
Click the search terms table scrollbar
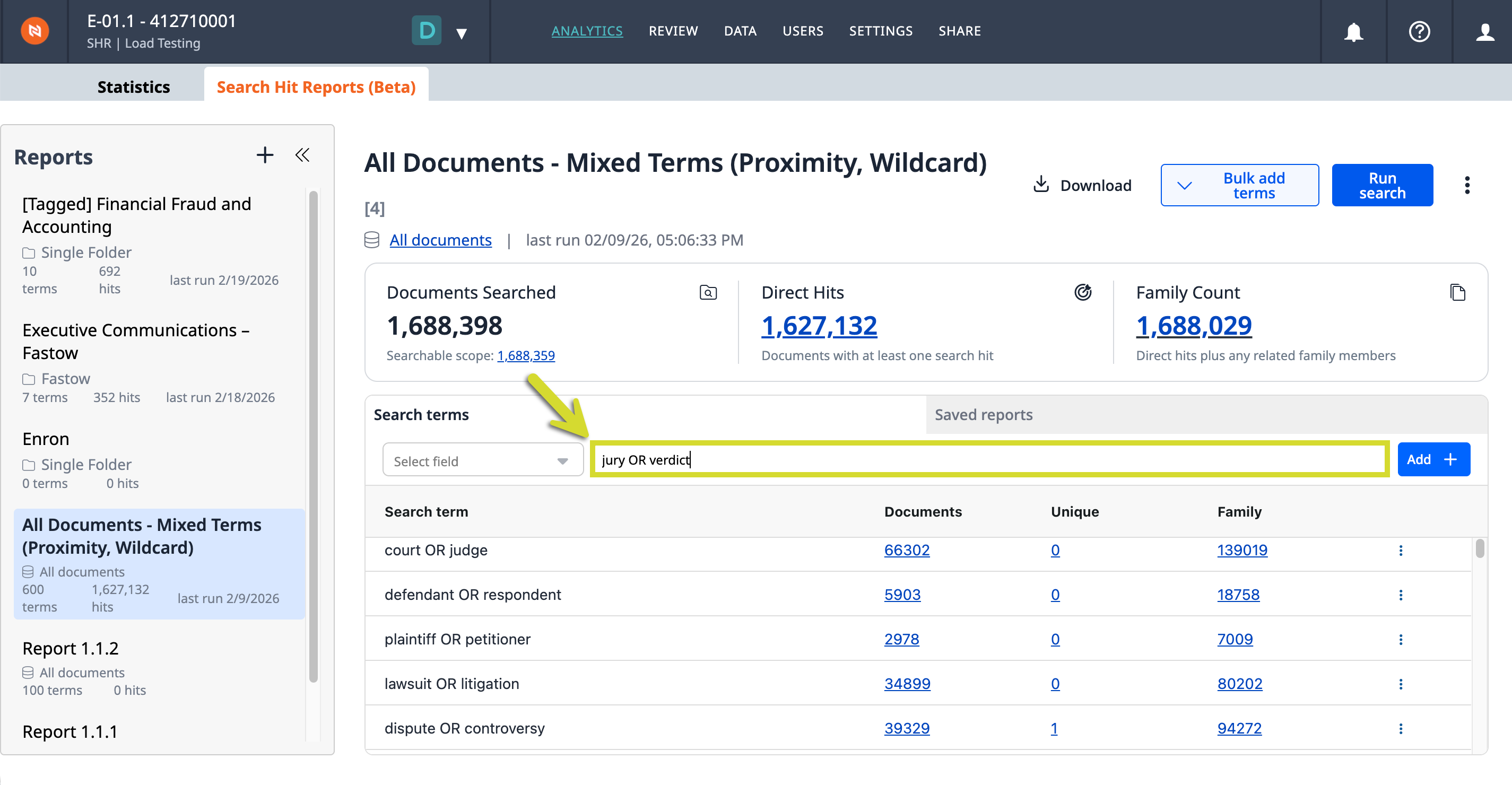(1480, 548)
